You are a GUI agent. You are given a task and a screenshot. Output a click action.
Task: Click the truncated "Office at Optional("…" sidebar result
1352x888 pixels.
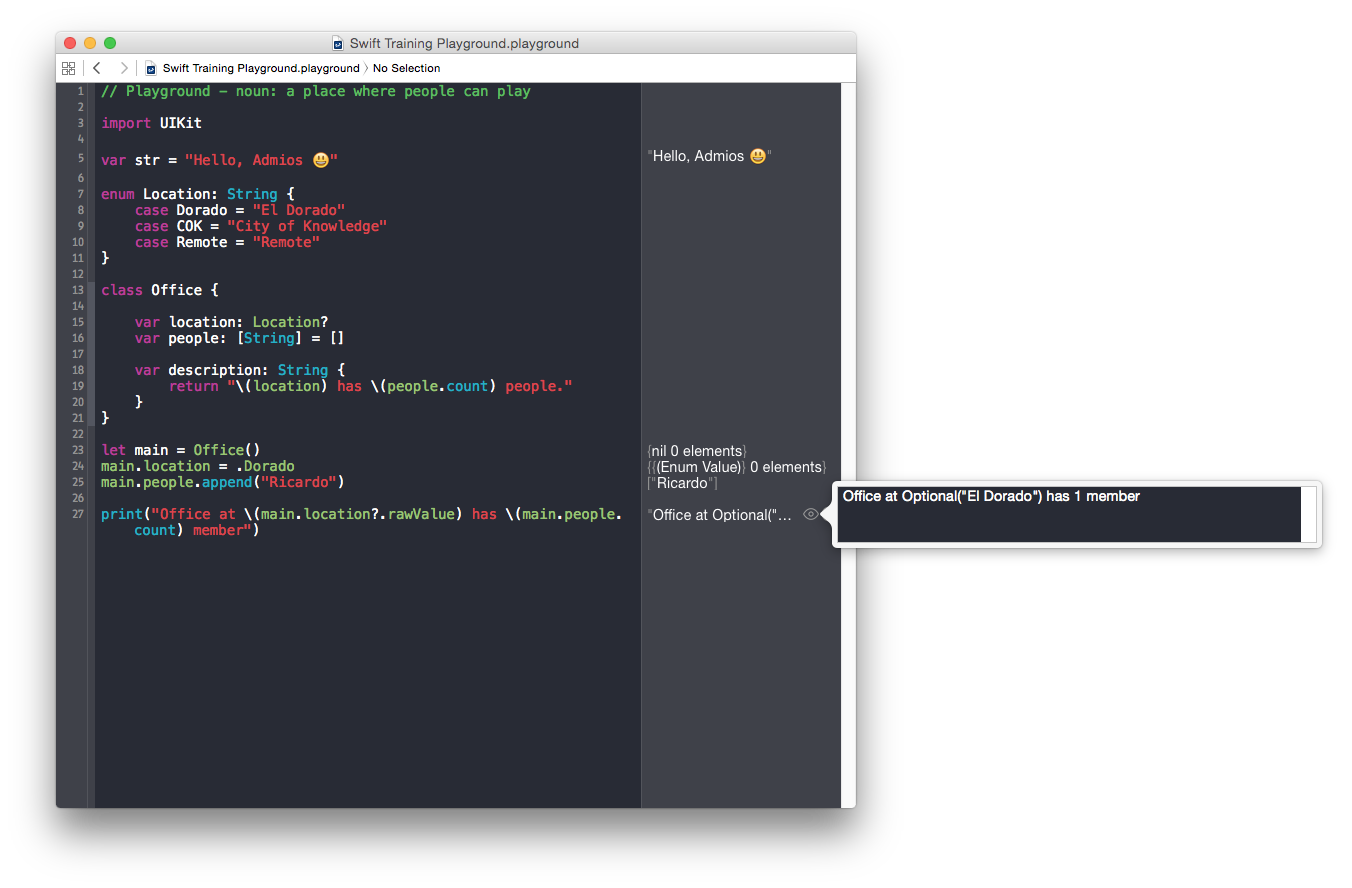[x=720, y=515]
